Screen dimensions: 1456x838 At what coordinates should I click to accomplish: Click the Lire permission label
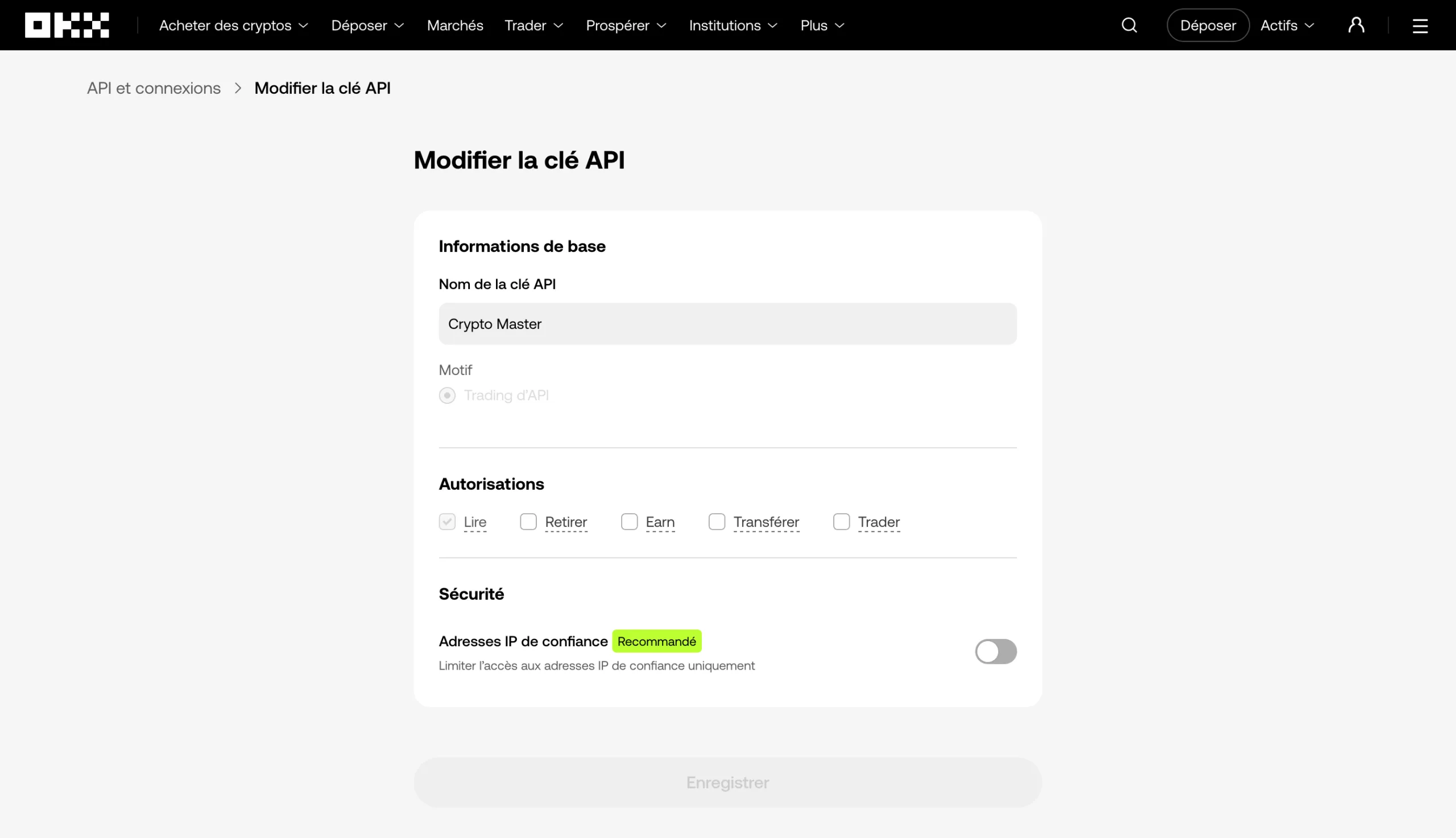point(475,522)
